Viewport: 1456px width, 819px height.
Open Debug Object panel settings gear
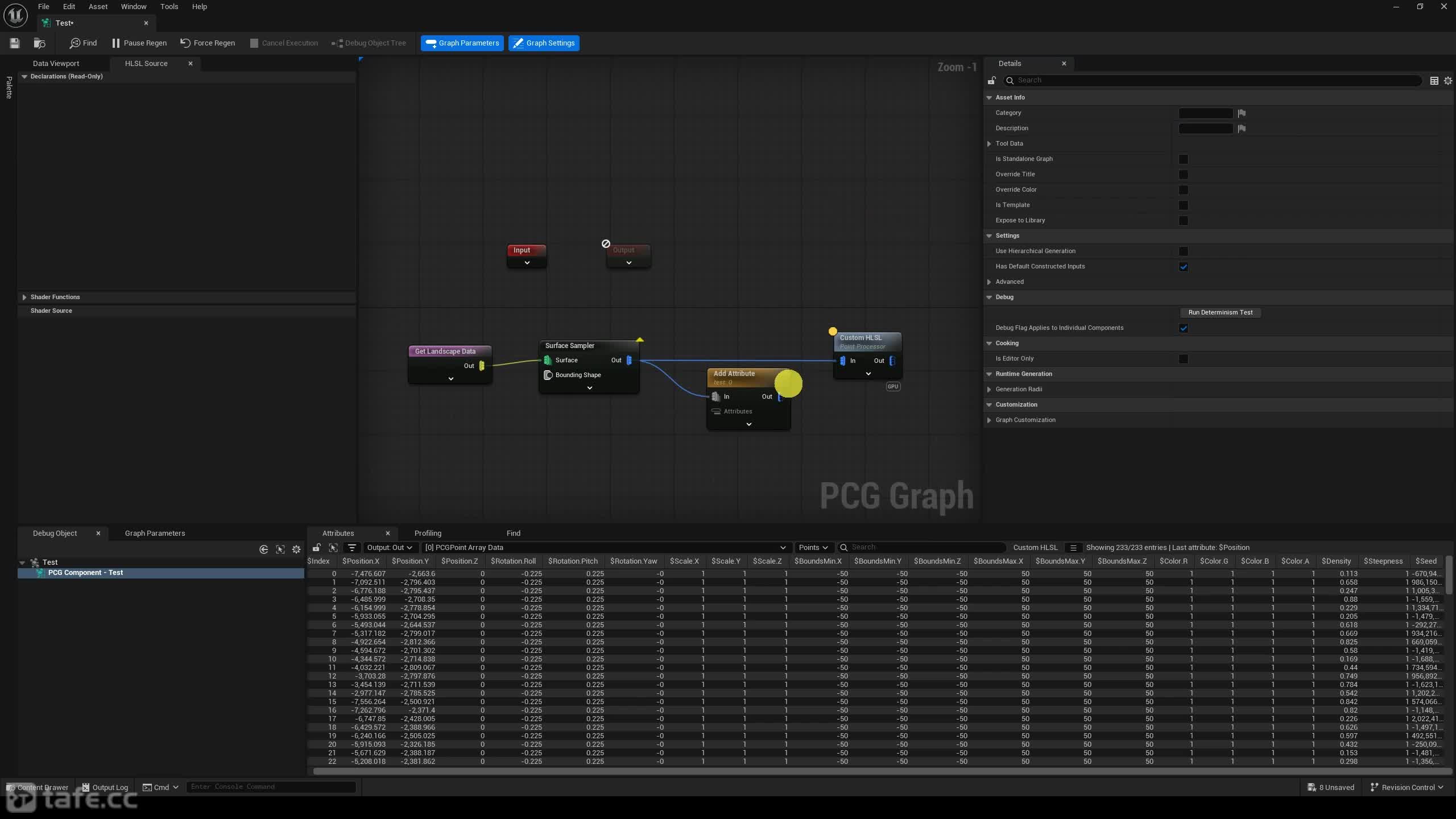pyautogui.click(x=296, y=549)
